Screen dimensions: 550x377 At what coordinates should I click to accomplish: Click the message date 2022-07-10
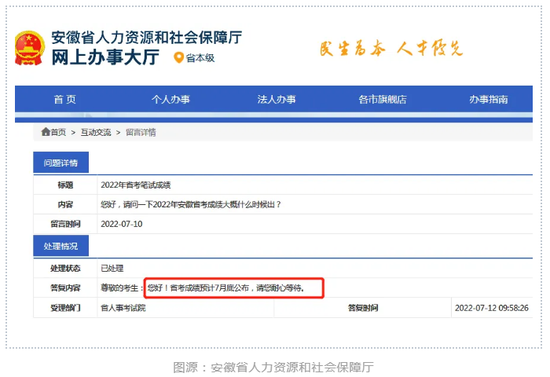[121, 224]
